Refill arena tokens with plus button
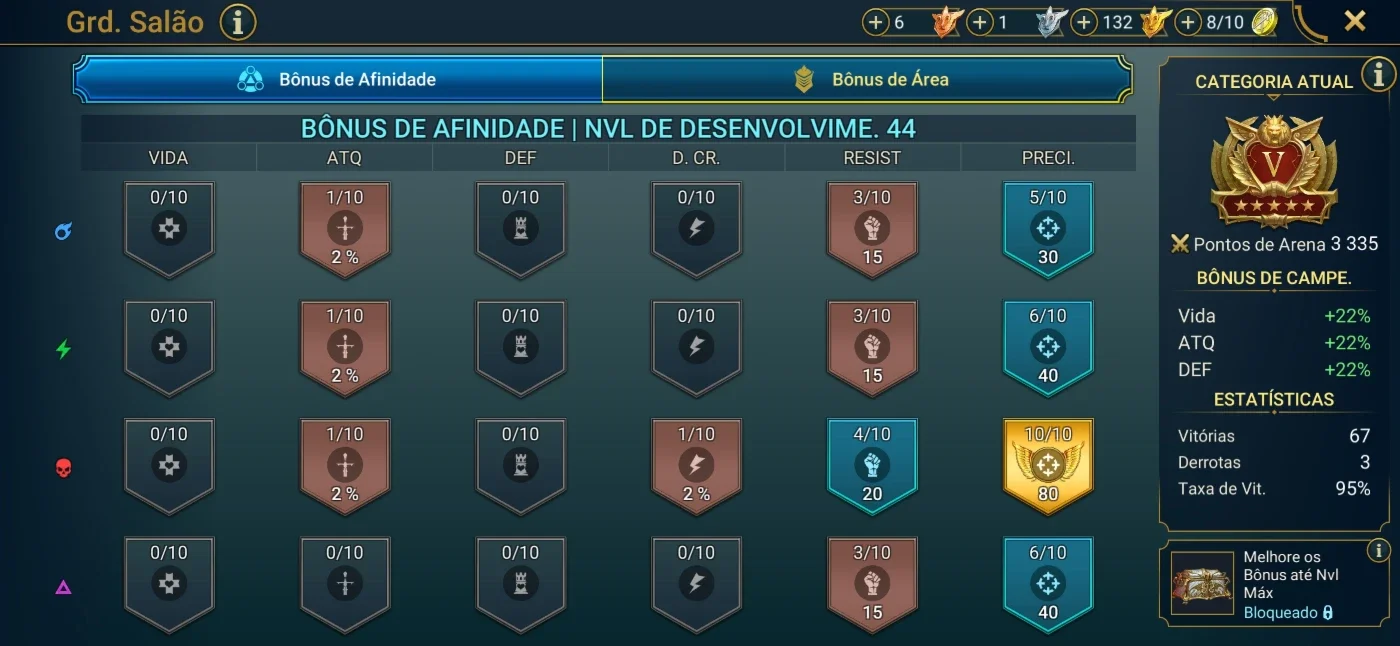 [x=1188, y=22]
